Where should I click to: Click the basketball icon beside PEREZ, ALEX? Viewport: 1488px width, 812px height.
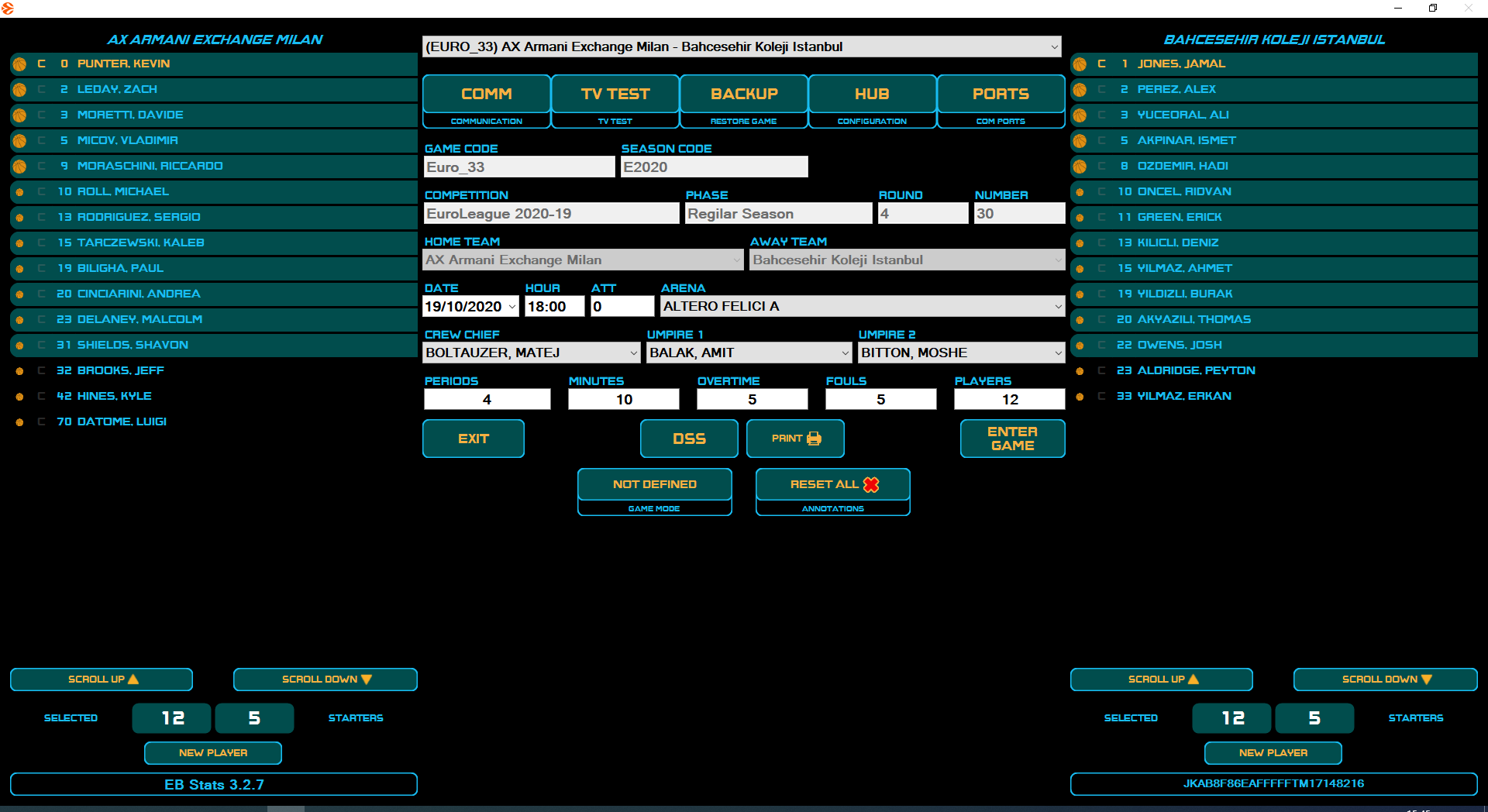[x=1080, y=90]
